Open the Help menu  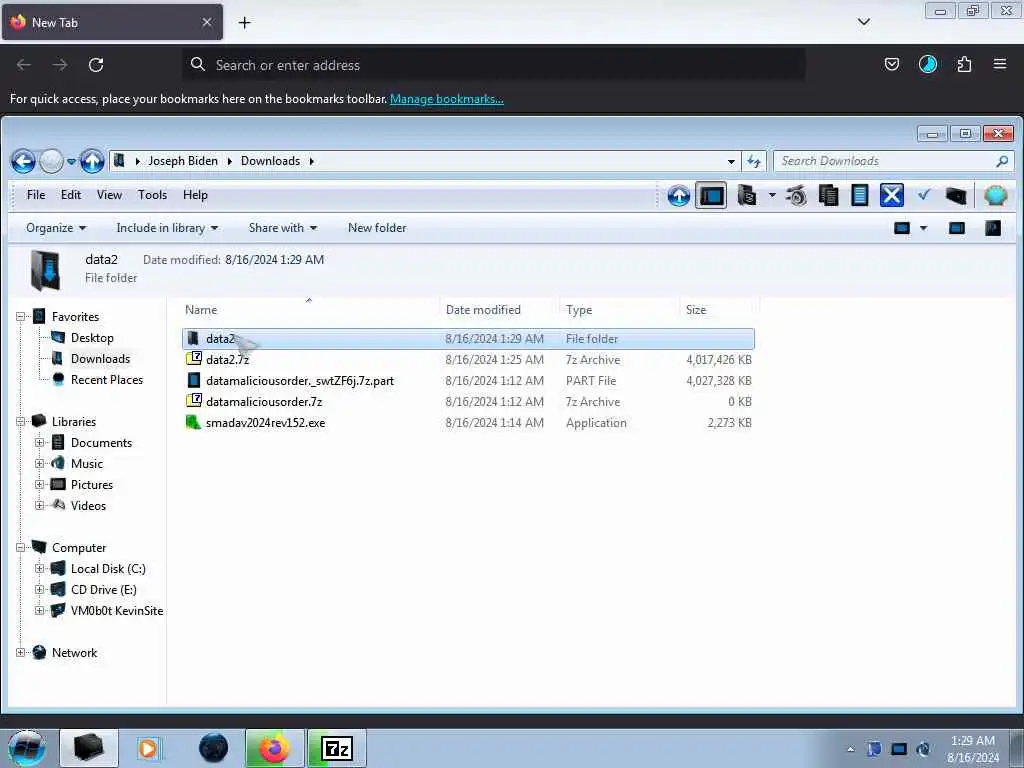[x=195, y=195]
